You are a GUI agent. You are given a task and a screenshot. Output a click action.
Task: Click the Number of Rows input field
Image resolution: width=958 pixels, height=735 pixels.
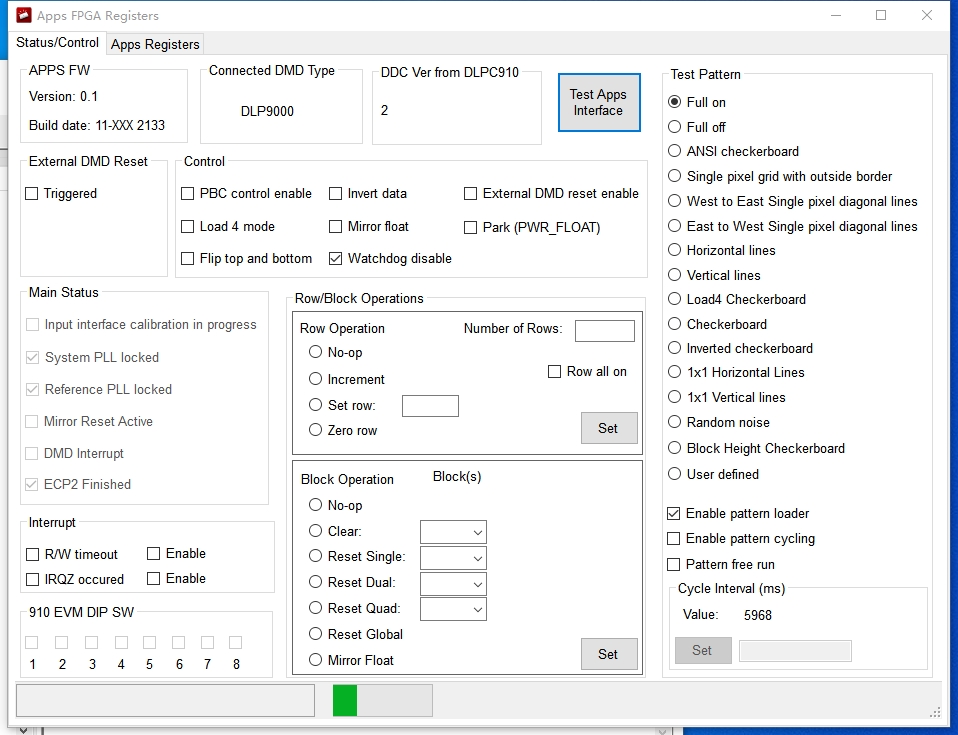(x=604, y=331)
